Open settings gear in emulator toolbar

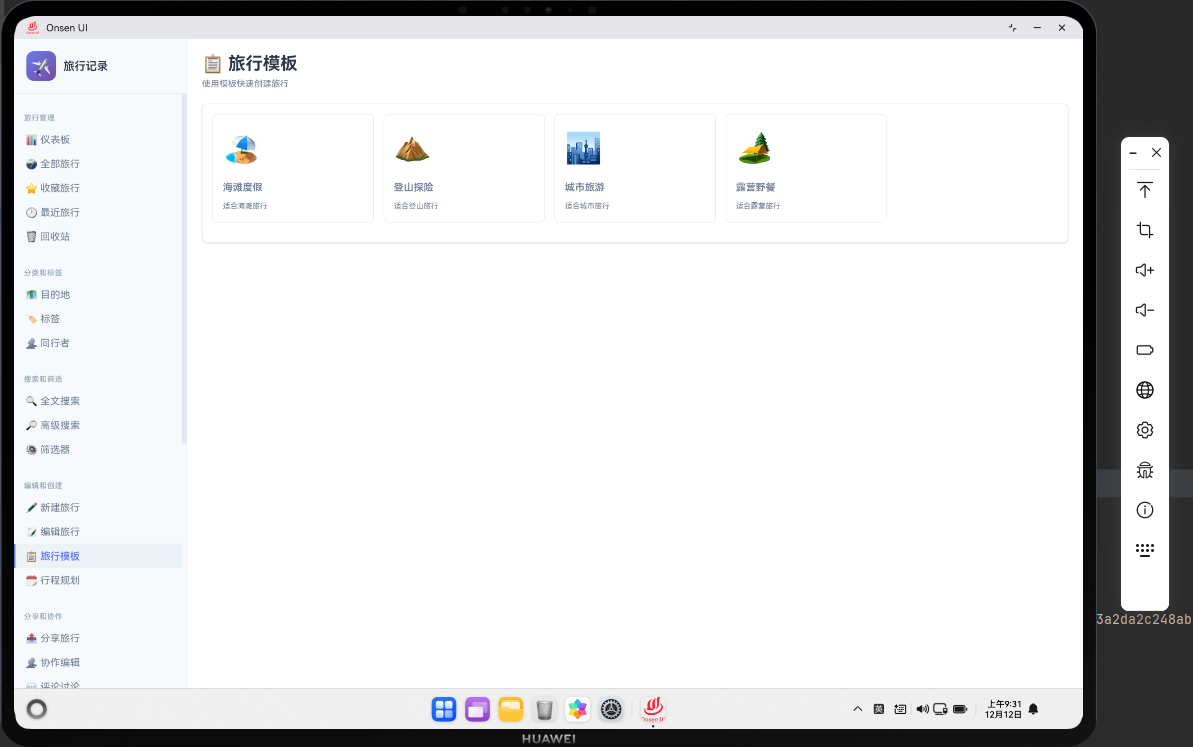coord(1144,430)
